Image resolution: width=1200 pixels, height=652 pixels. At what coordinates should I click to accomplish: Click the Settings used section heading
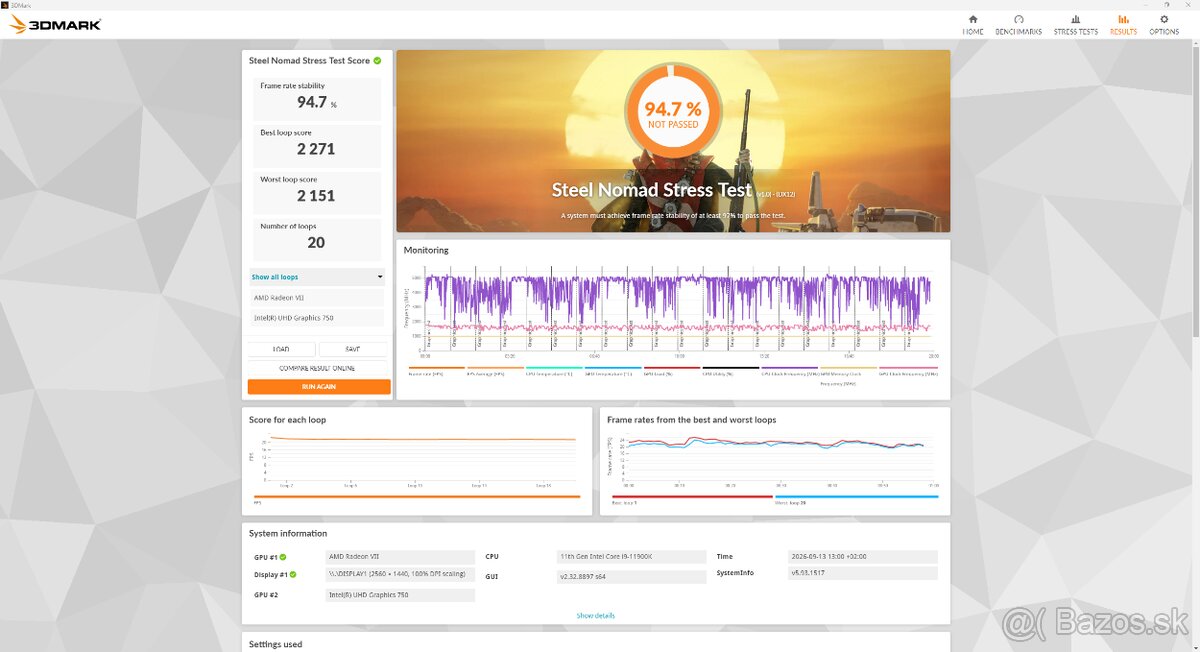[276, 644]
